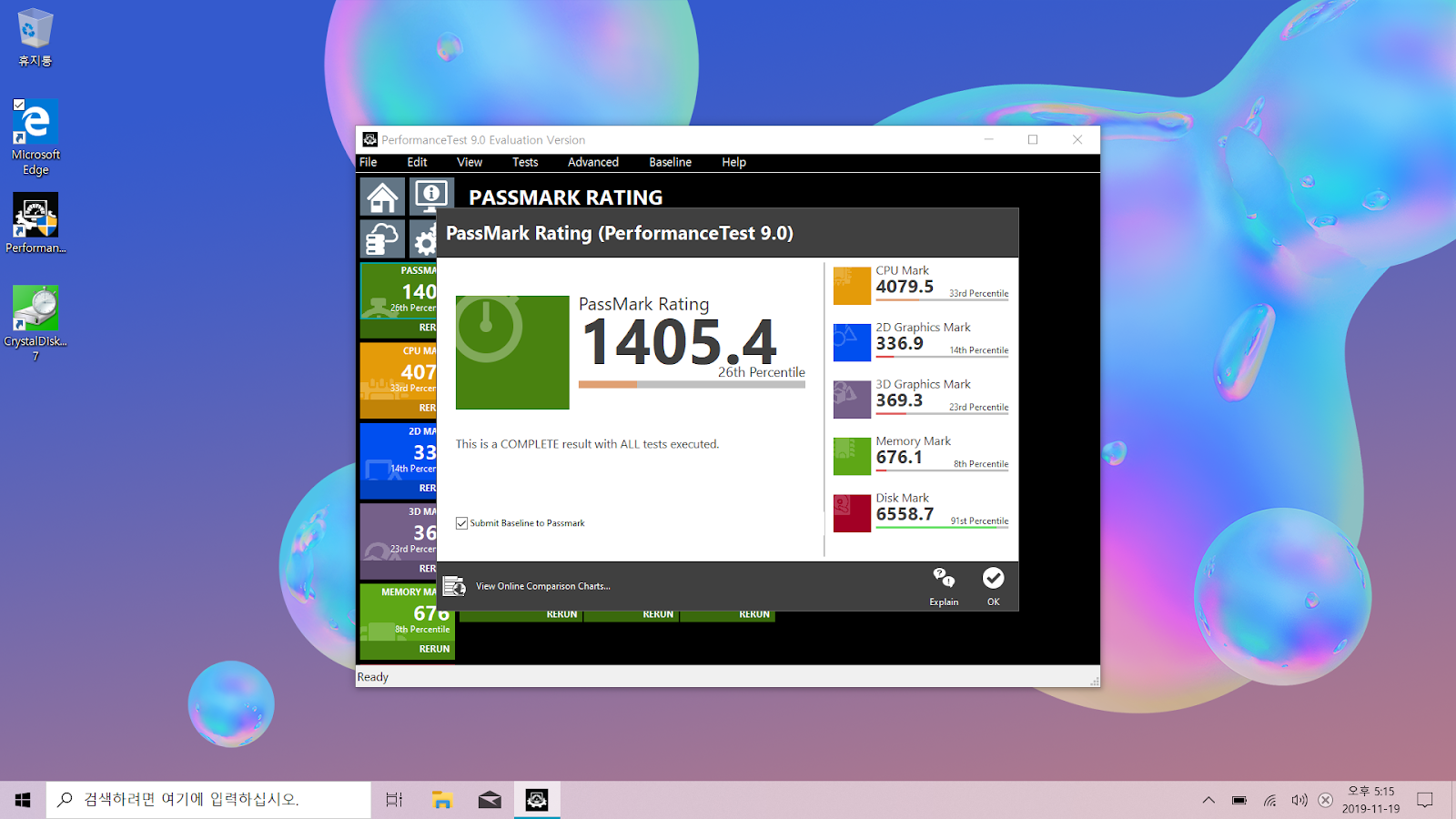Show hidden system tray icons
1456x819 pixels.
click(1208, 801)
